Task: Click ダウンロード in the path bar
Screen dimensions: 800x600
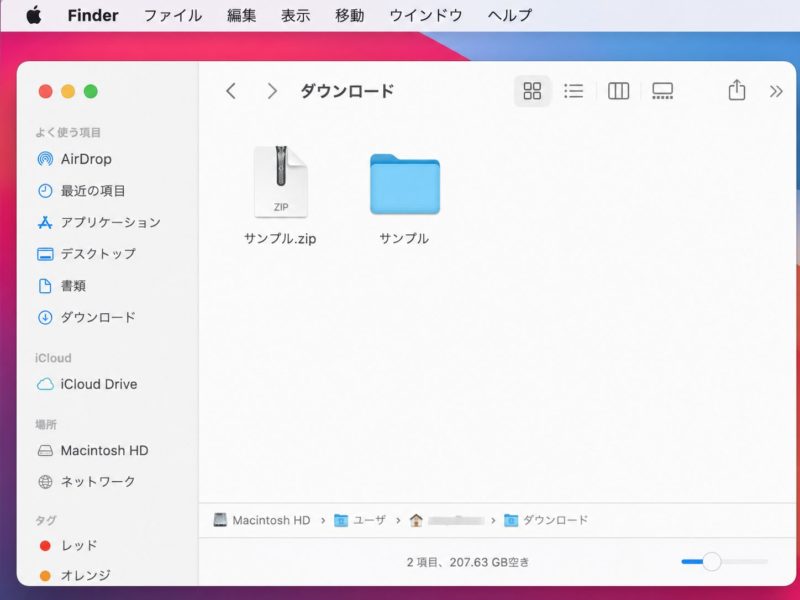Action: point(546,520)
